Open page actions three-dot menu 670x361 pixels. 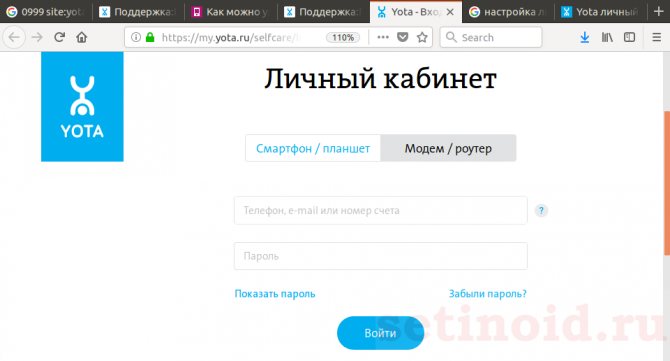point(383,37)
